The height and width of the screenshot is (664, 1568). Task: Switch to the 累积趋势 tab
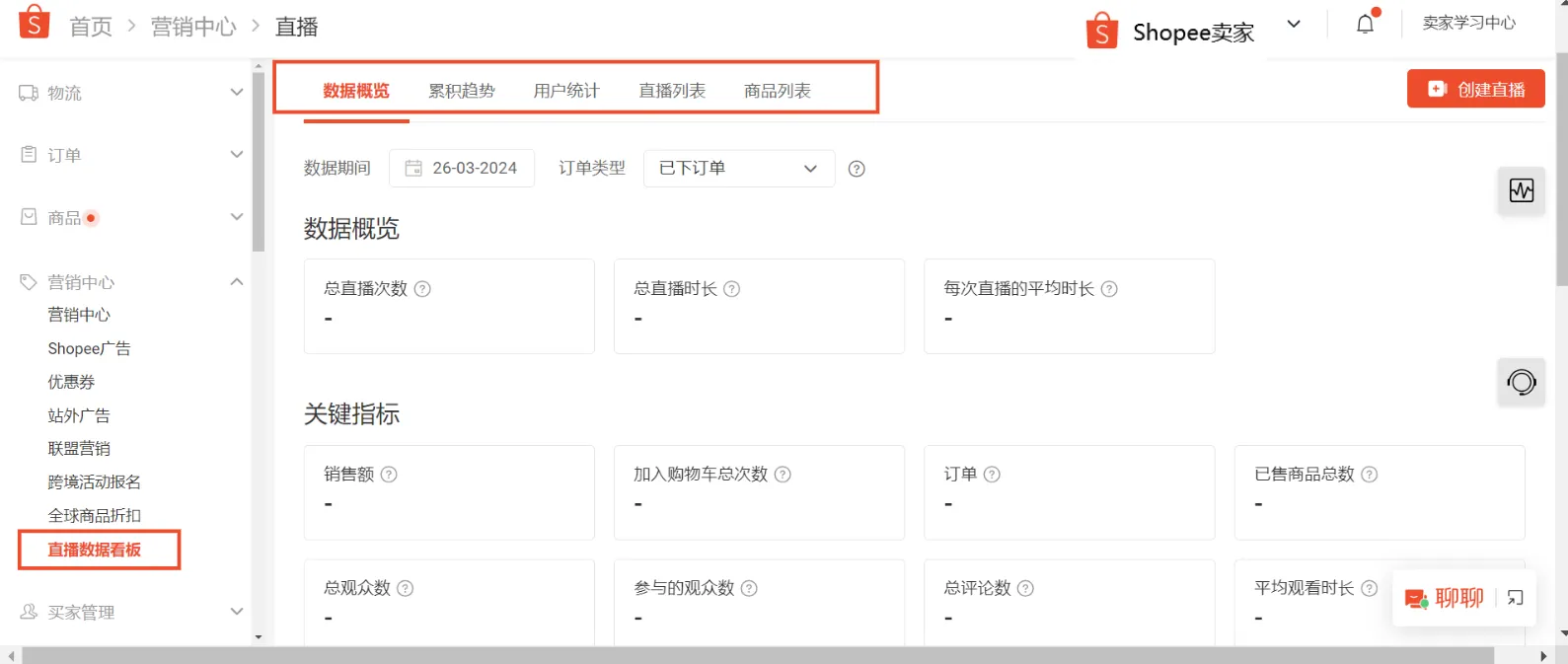(462, 91)
